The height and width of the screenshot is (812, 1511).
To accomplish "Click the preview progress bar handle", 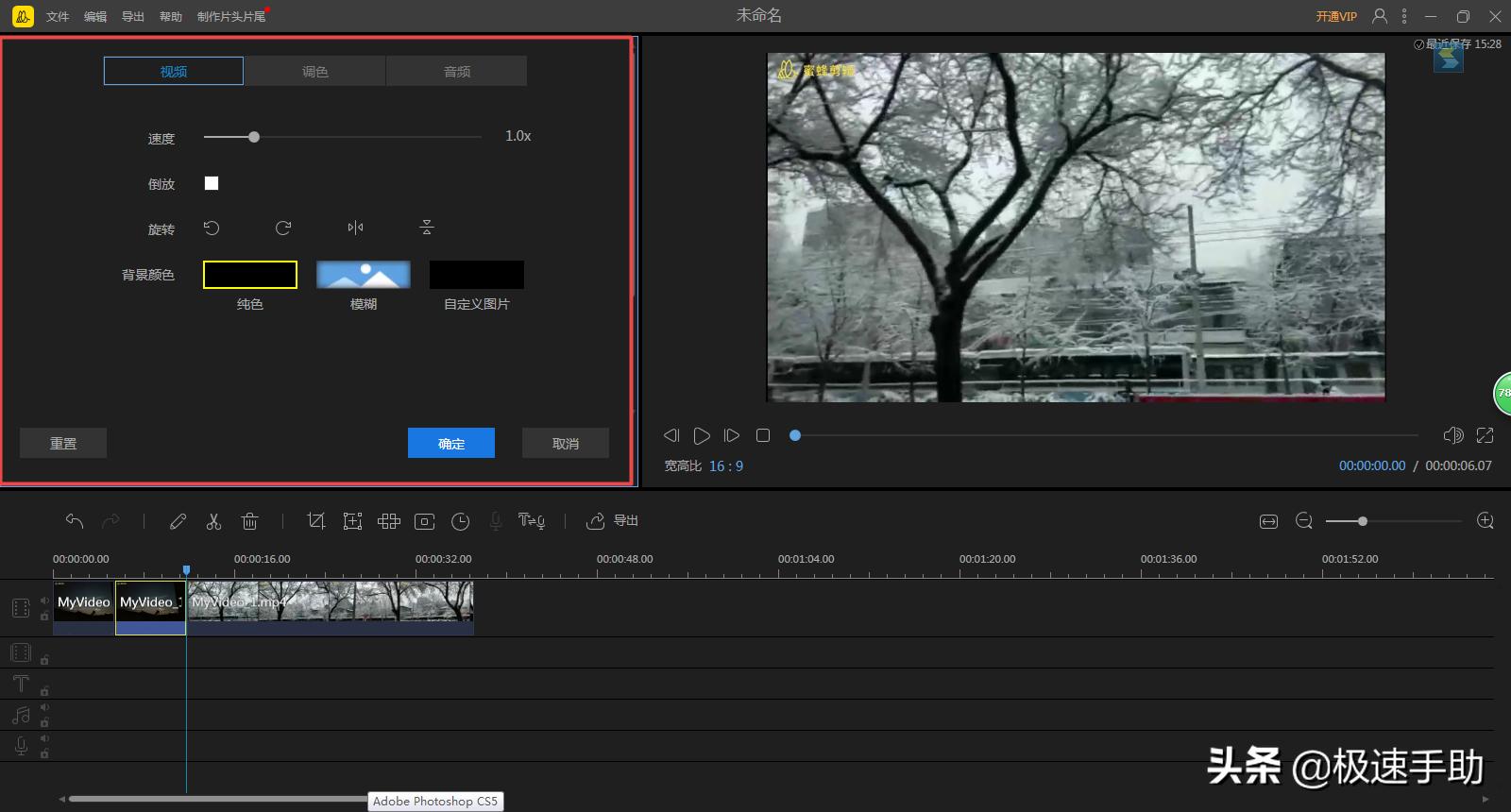I will pos(795,435).
